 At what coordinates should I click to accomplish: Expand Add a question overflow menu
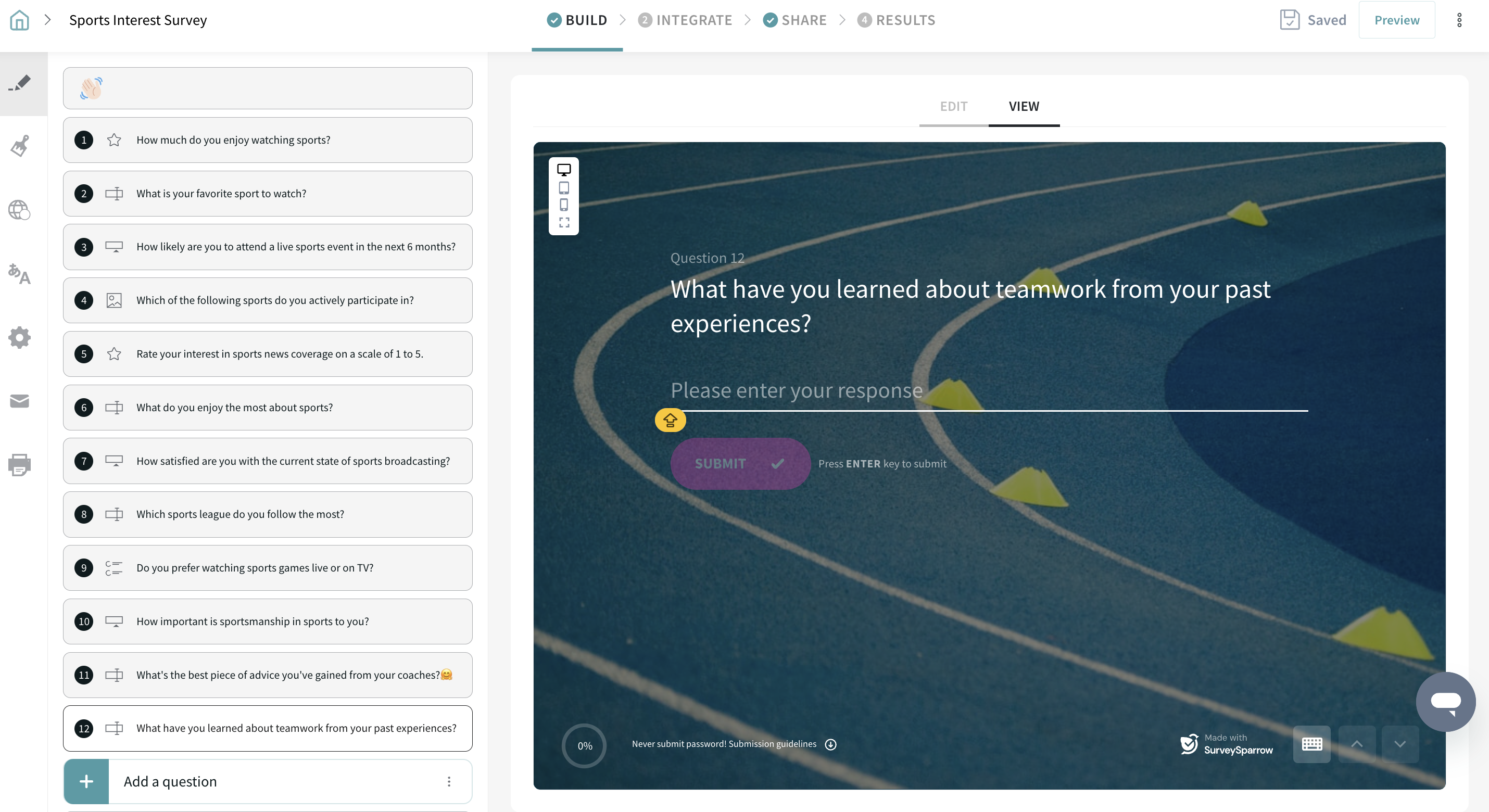pyautogui.click(x=449, y=781)
